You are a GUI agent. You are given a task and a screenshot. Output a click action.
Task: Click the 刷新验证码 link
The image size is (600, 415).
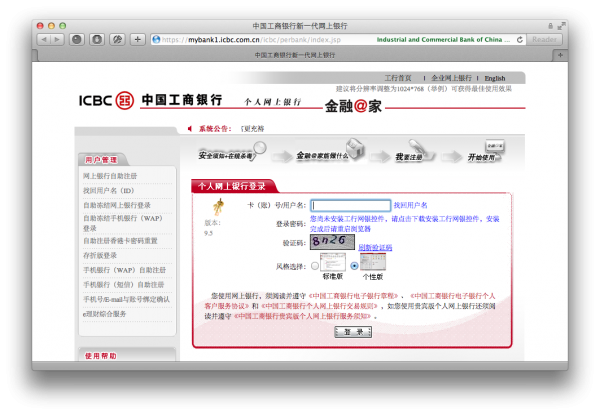tap(375, 247)
